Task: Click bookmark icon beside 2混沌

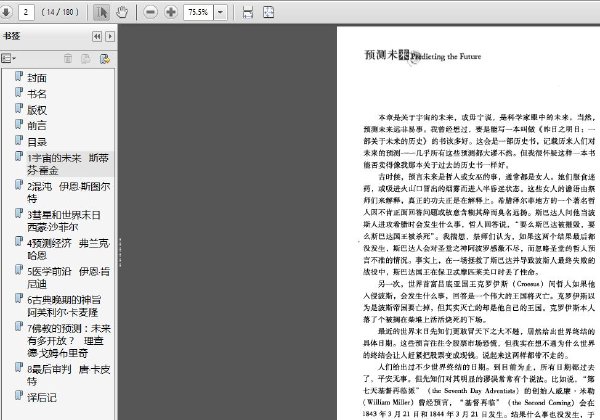Action: coord(19,185)
